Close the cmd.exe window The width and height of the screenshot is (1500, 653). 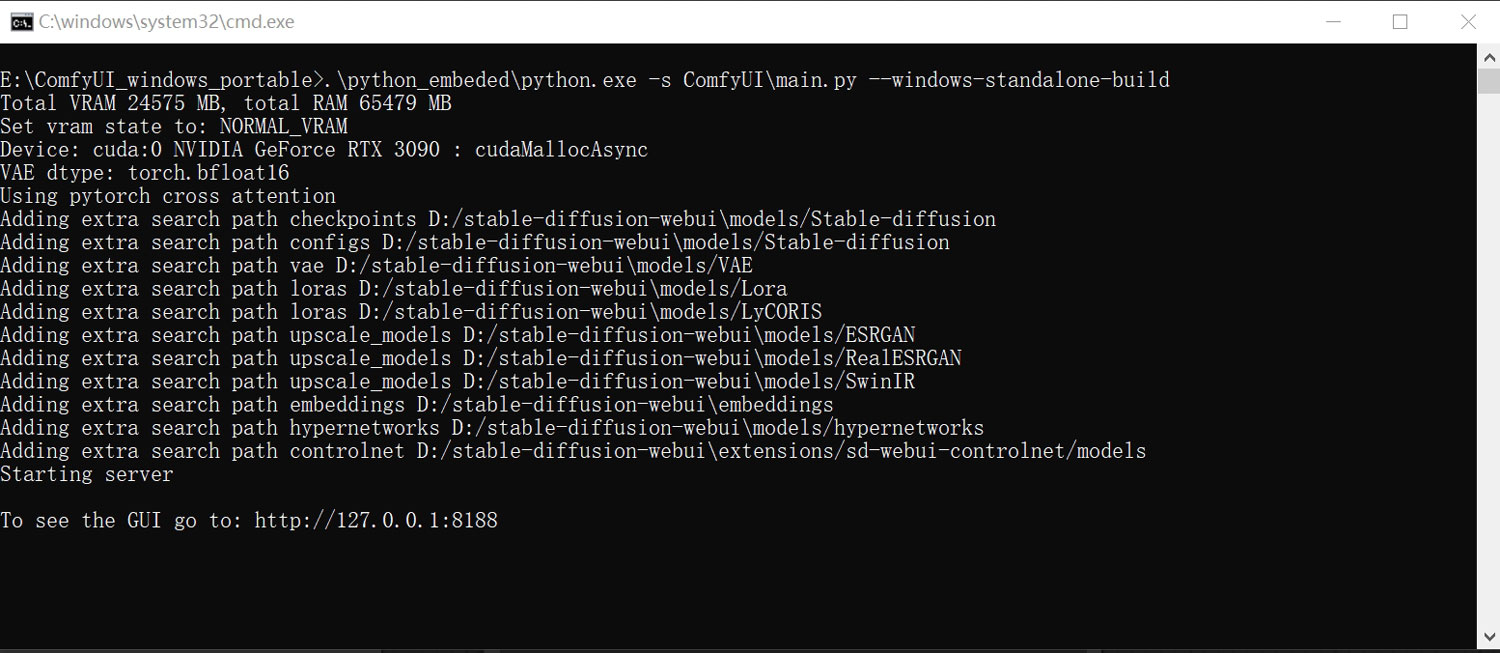pyautogui.click(x=1468, y=22)
